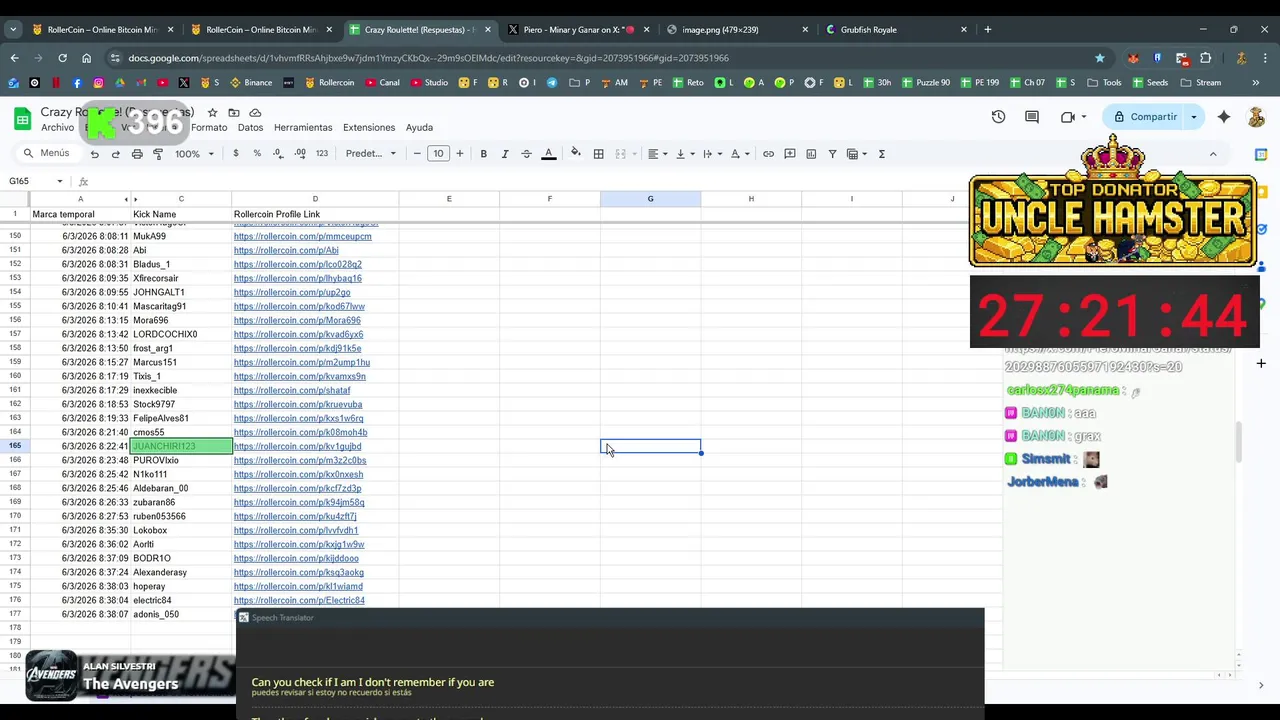Image resolution: width=1280 pixels, height=720 pixels.
Task: Open the 123 number format menu
Action: click(x=322, y=154)
